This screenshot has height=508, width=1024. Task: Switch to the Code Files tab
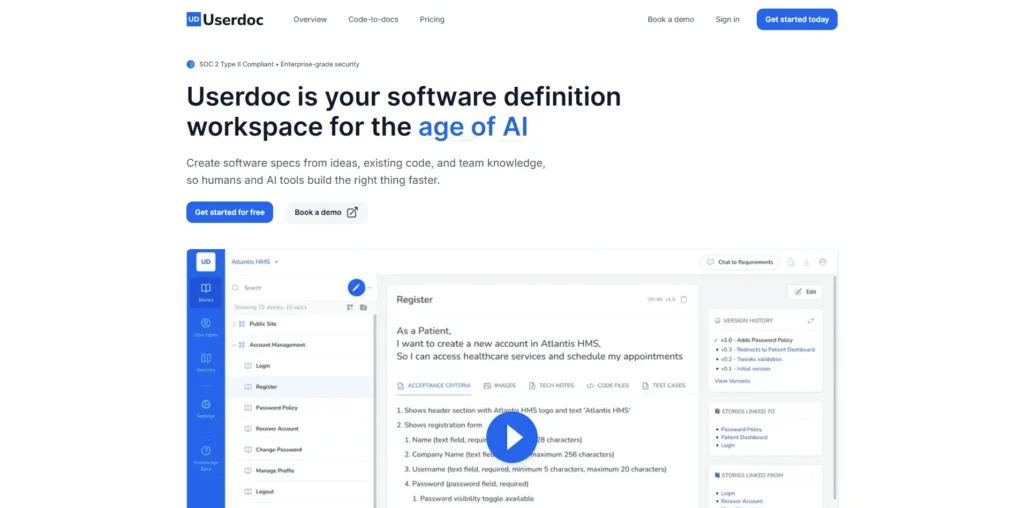coord(608,385)
